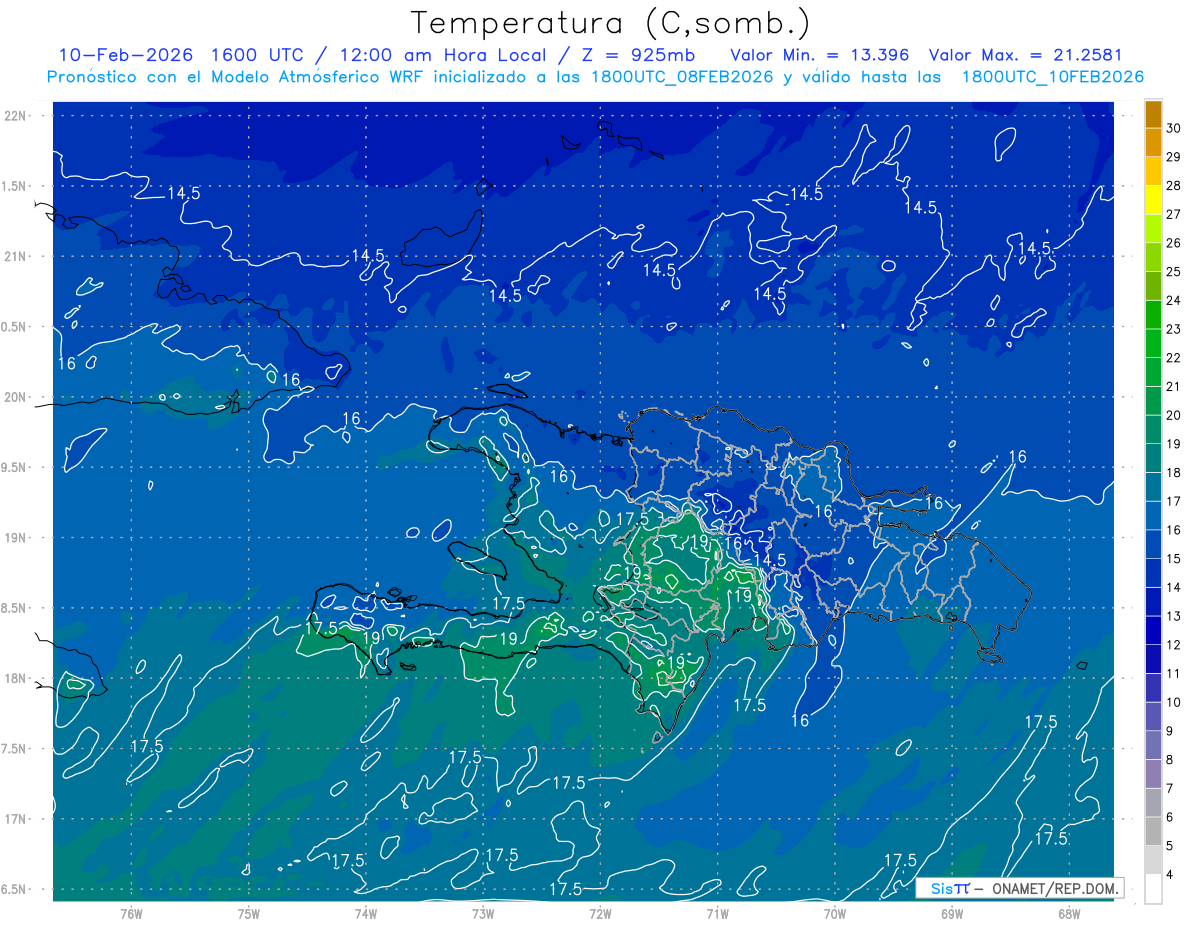This screenshot has width=1200, height=927.
Task: Click the '75W' longitude axis label
Action: tap(249, 914)
